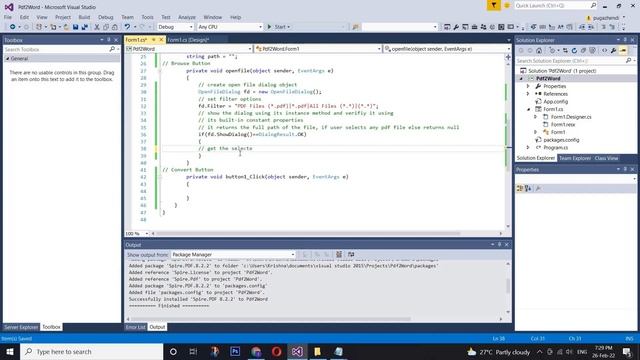Open the Tools menu
640x360 pixels.
pyautogui.click(x=147, y=17)
